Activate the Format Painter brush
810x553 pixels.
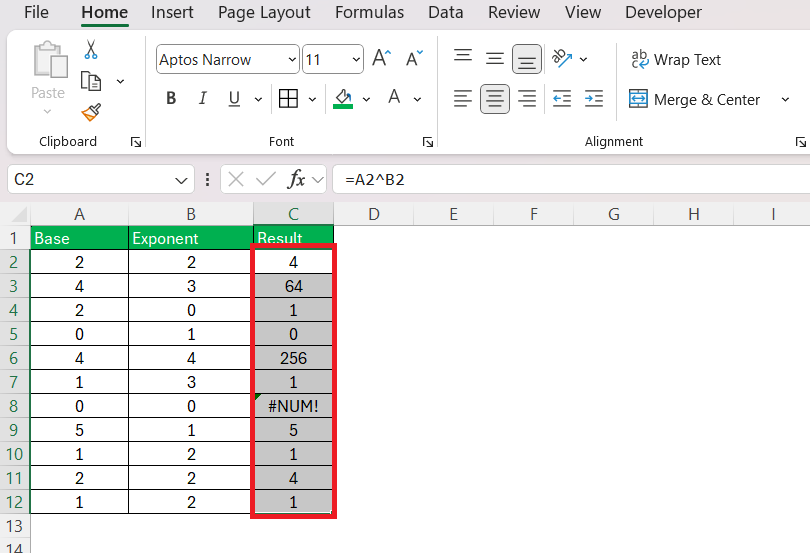pyautogui.click(x=91, y=112)
